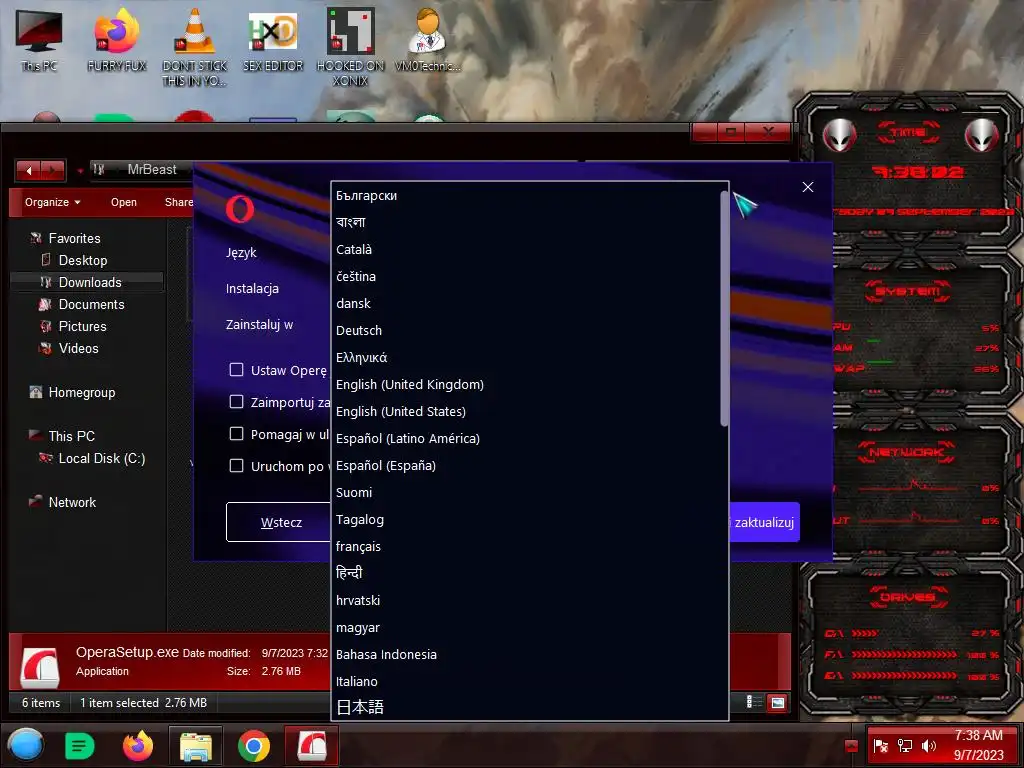Switch Explorer to details view icon

754,702
